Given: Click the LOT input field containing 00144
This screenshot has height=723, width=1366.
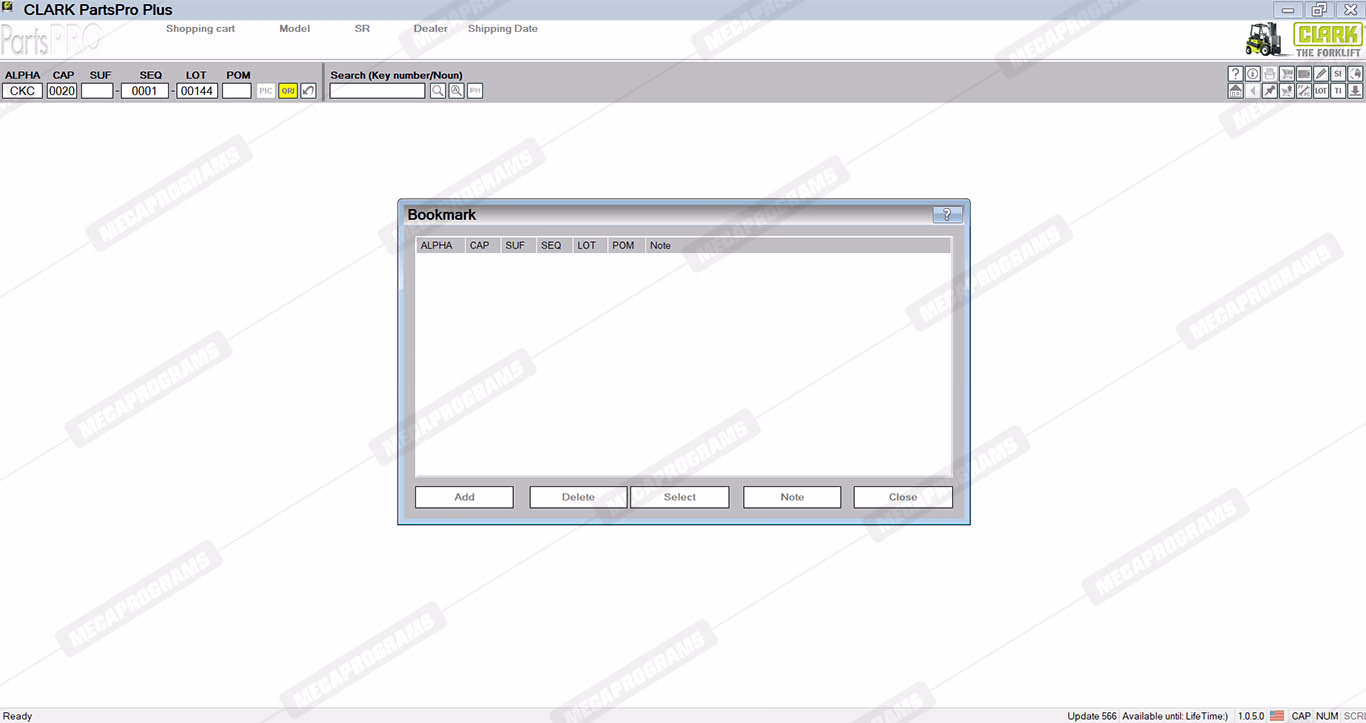Looking at the screenshot, I should pyautogui.click(x=197, y=91).
